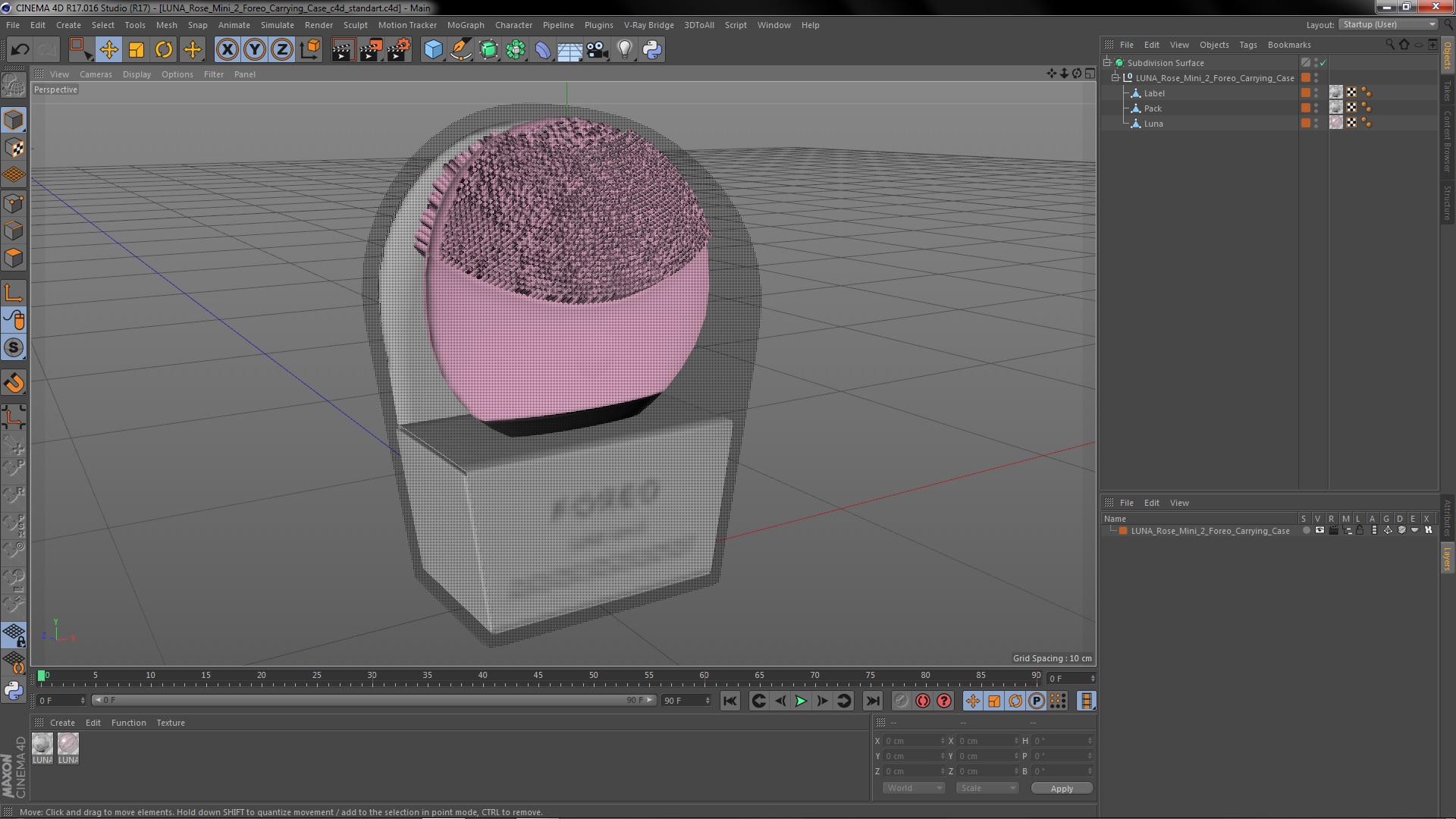Toggle Y axis lock

[x=255, y=50]
